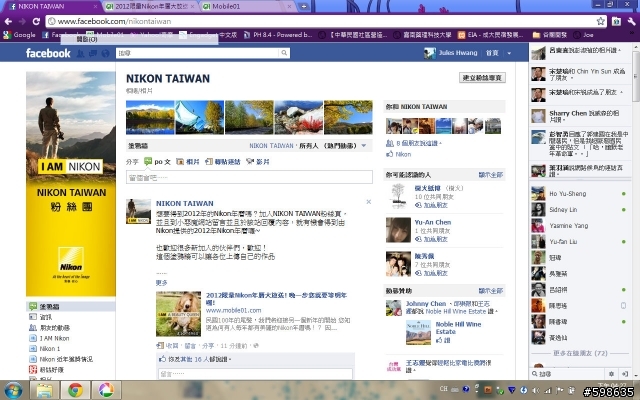
Task: Open the Jules Hwang profile link
Action: pos(451,53)
